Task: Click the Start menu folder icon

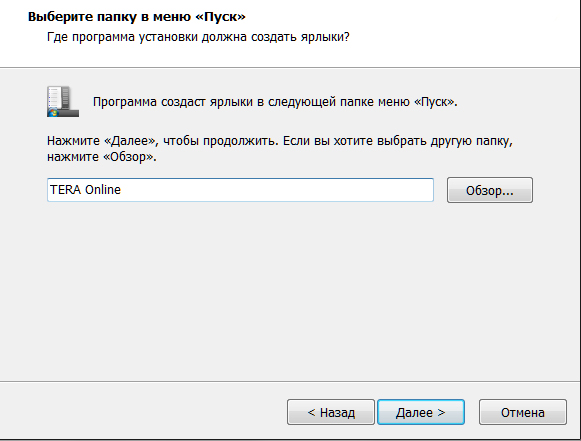Action: pyautogui.click(x=63, y=102)
